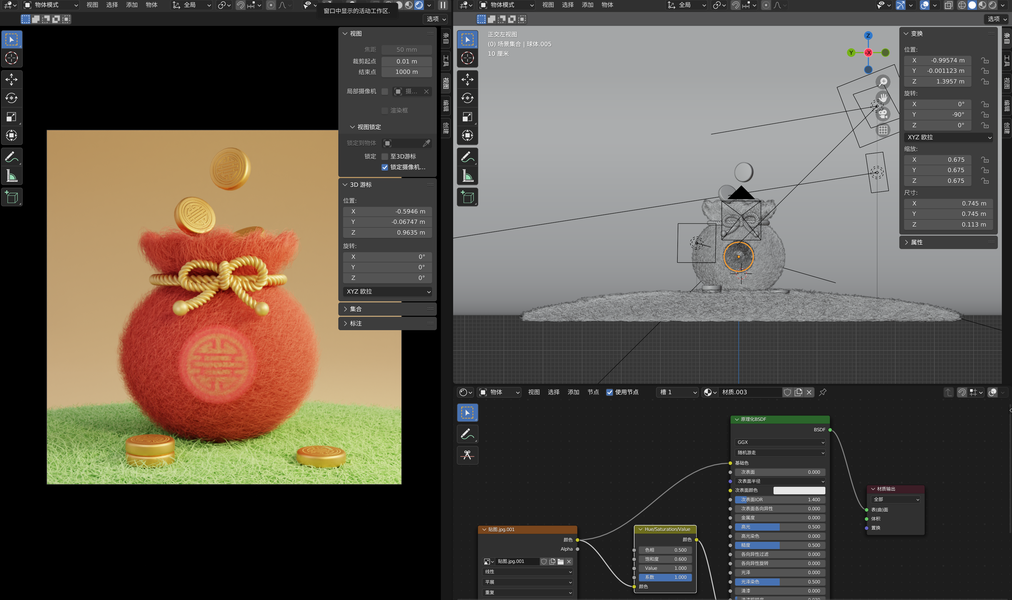Open 全部 target dropdown in 材质输出 node

[896, 499]
